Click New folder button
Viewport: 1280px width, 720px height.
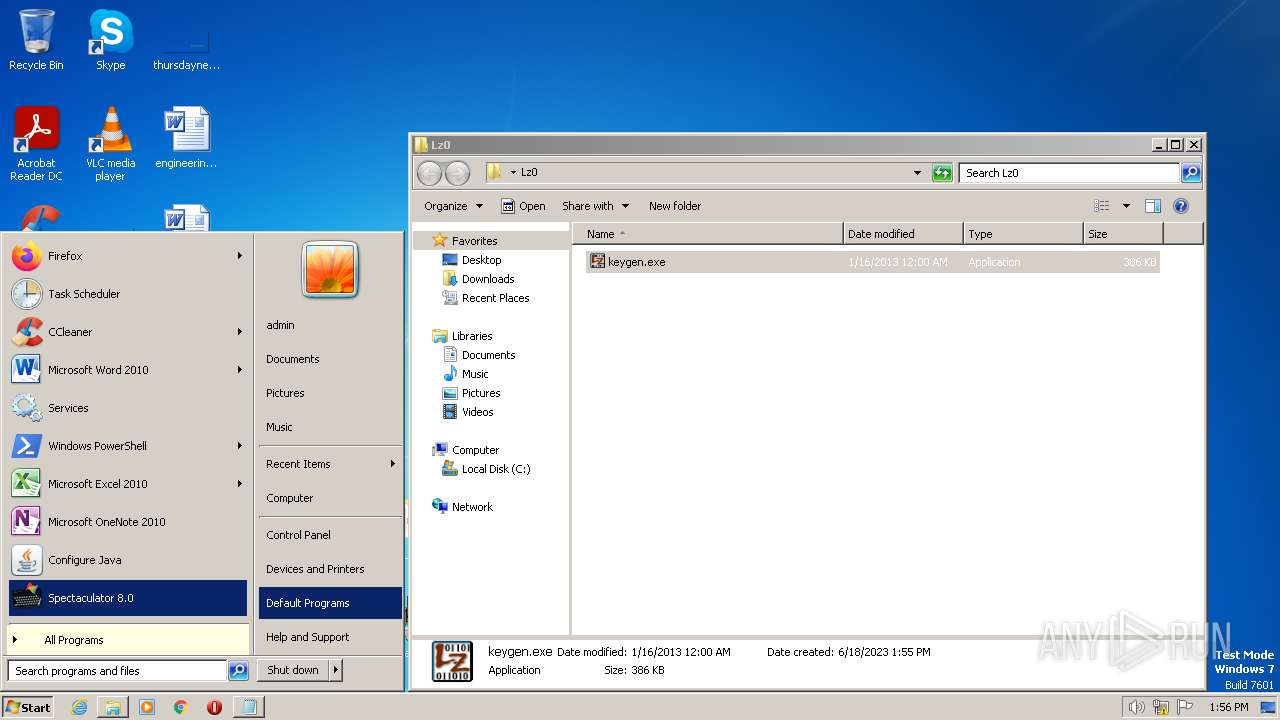tap(675, 206)
